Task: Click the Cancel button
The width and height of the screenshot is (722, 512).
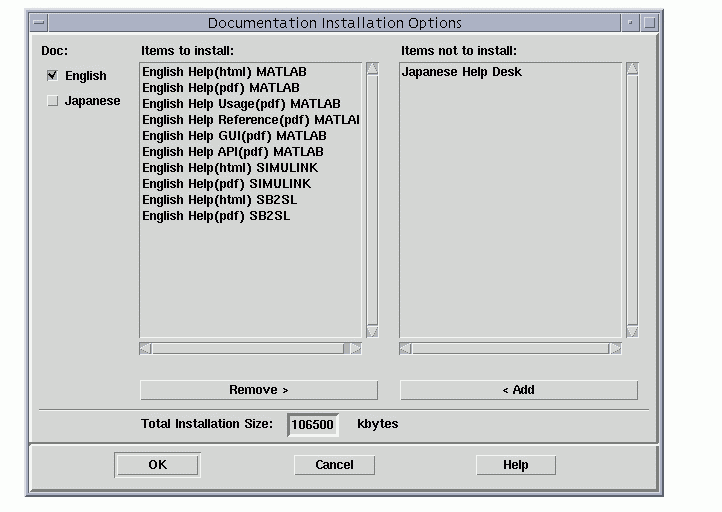Action: [x=334, y=465]
